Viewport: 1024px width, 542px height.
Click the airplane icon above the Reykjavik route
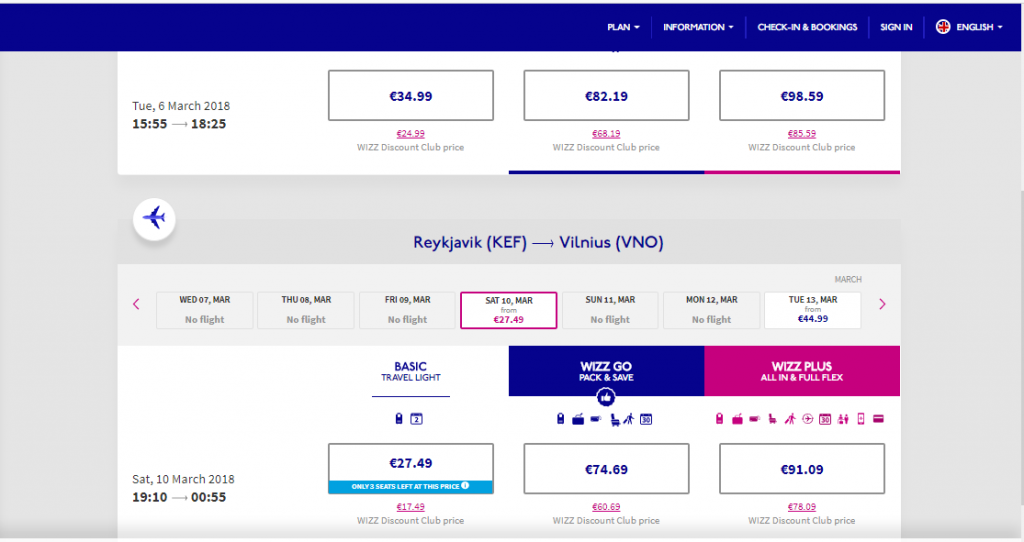click(x=154, y=218)
